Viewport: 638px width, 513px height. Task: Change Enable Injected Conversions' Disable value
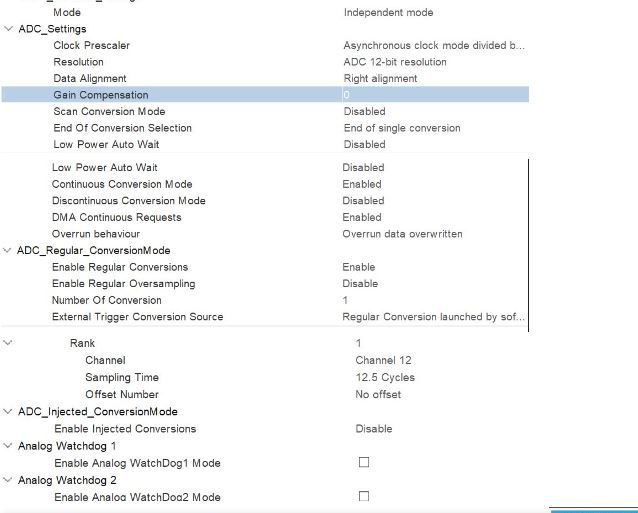[374, 429]
